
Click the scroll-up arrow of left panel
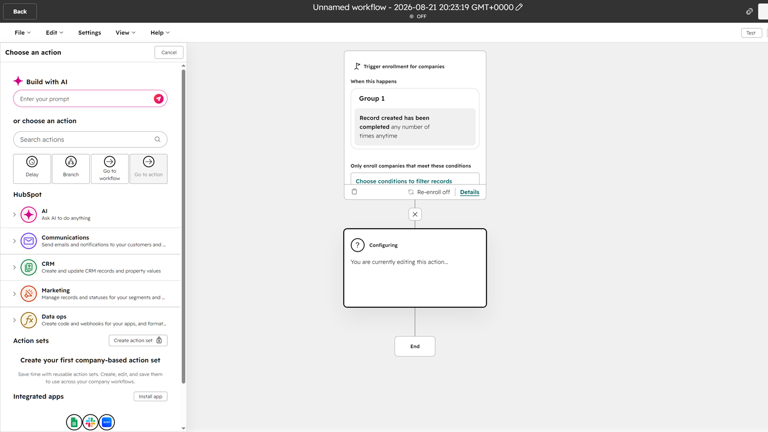tap(184, 66)
